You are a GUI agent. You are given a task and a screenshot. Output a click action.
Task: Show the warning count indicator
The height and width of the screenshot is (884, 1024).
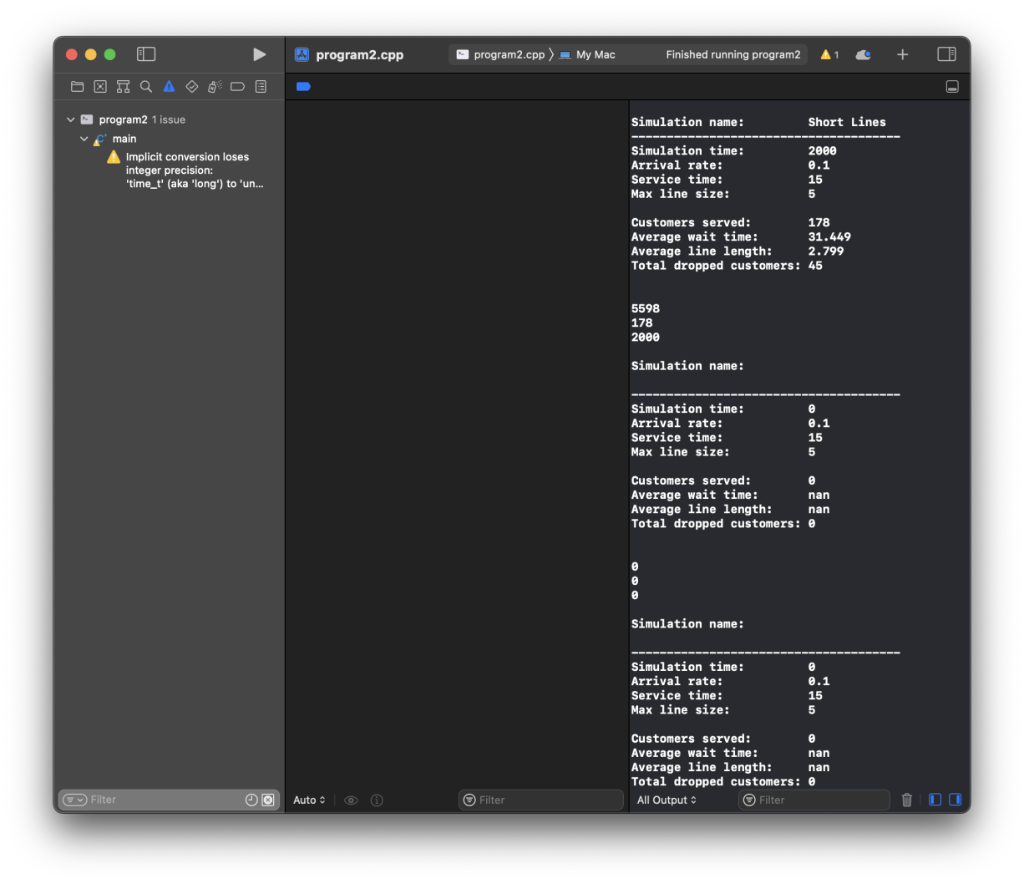(829, 55)
